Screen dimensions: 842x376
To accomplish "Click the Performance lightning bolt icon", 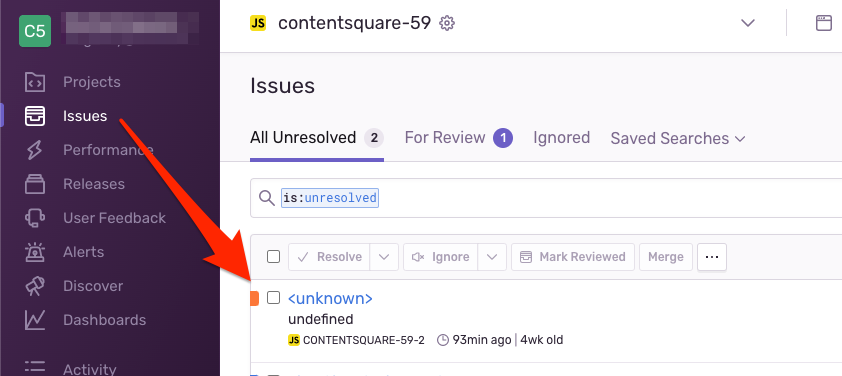I will tap(35, 150).
